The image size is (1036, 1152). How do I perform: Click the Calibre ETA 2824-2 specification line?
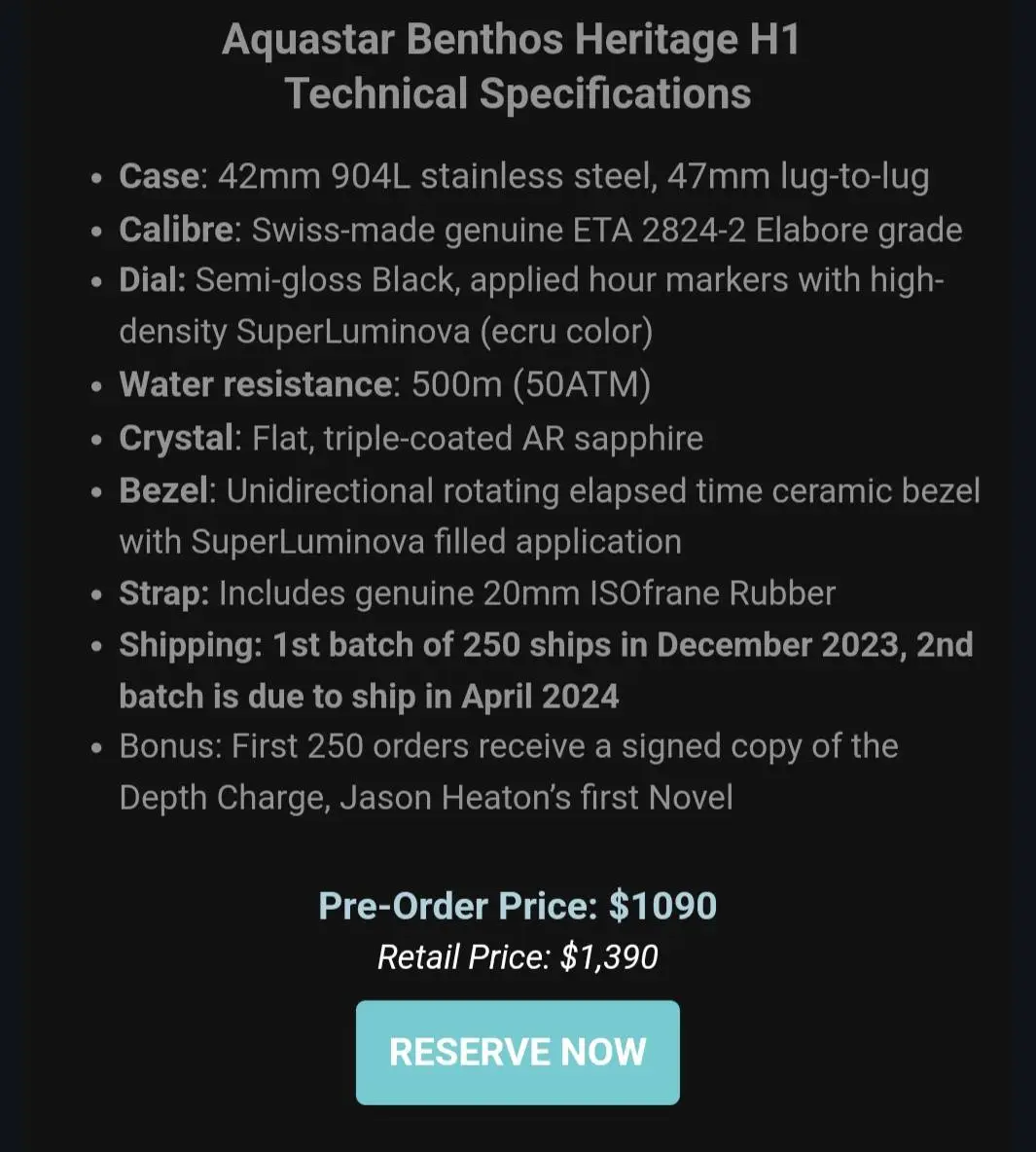point(540,230)
